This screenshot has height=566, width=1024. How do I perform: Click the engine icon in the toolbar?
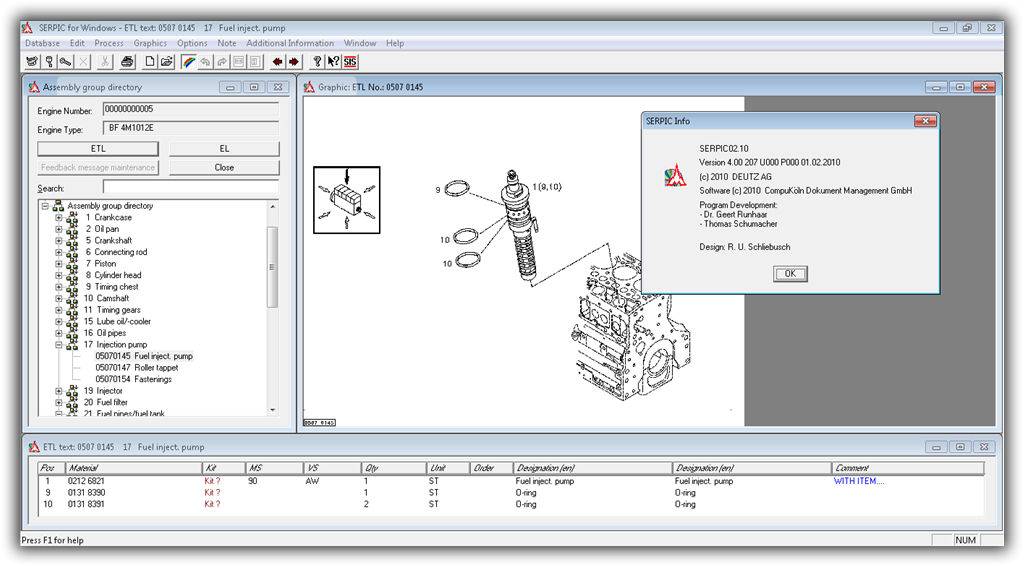(x=31, y=62)
